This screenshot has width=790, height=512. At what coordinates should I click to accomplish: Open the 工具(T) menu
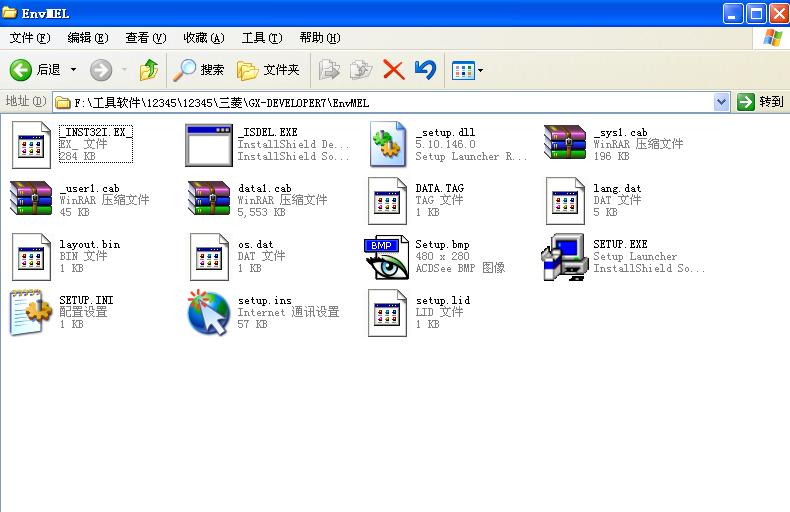261,38
